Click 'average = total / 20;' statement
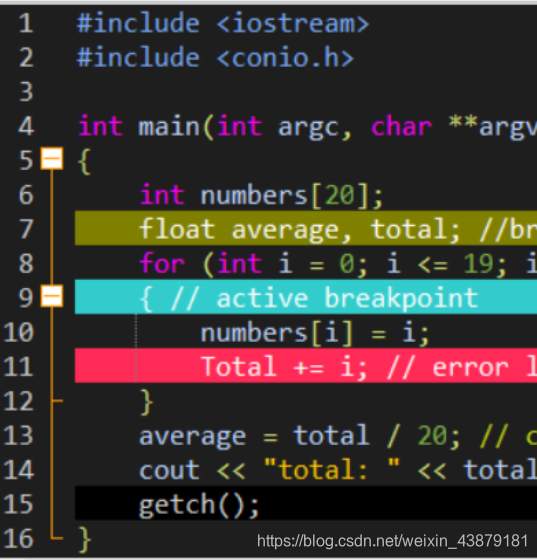The image size is (537, 560). tap(300, 436)
